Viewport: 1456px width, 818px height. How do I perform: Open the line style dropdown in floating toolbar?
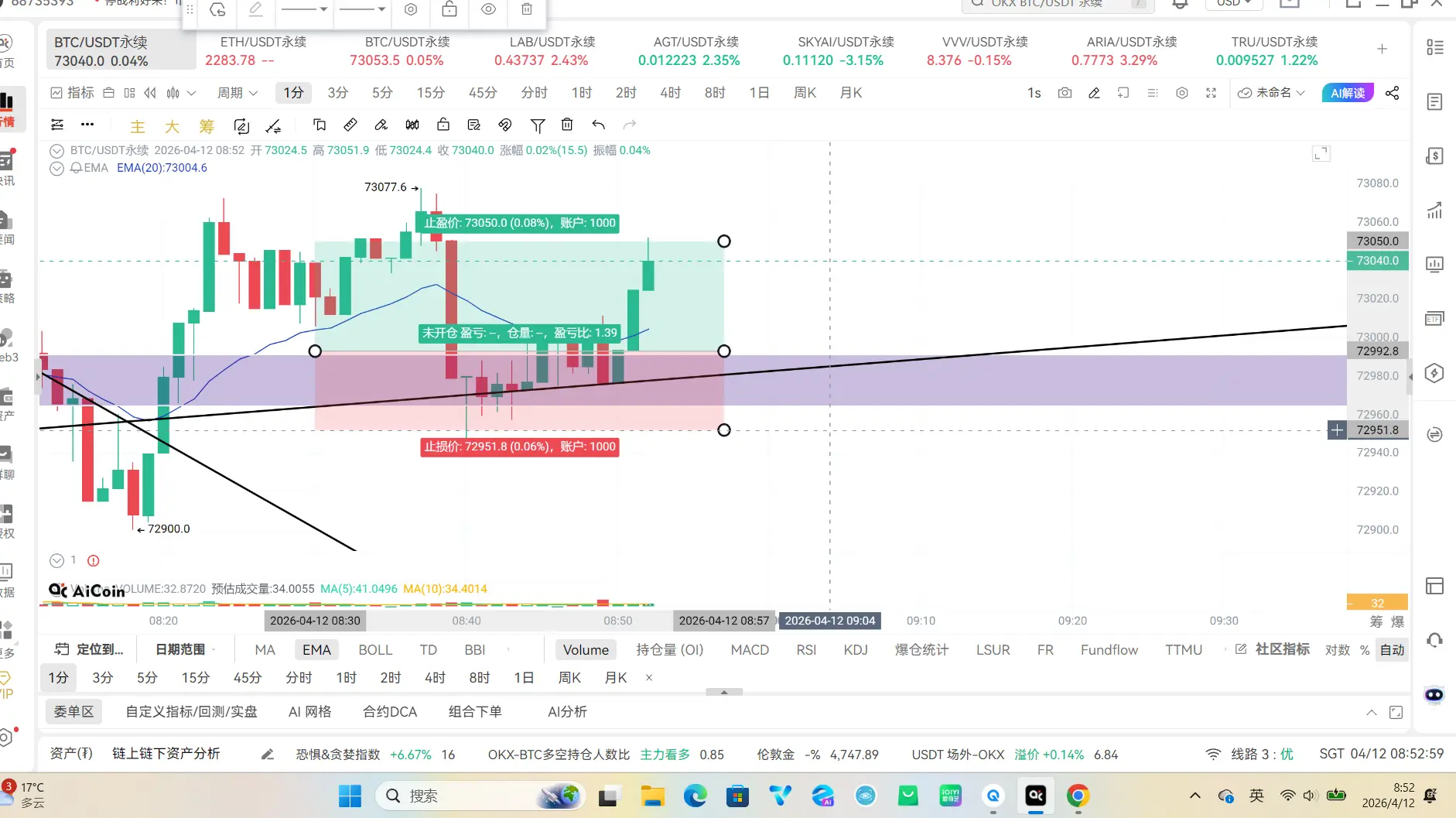click(304, 9)
